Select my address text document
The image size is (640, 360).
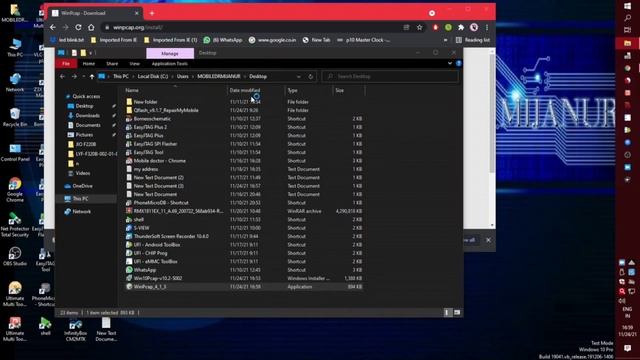pos(244,169)
